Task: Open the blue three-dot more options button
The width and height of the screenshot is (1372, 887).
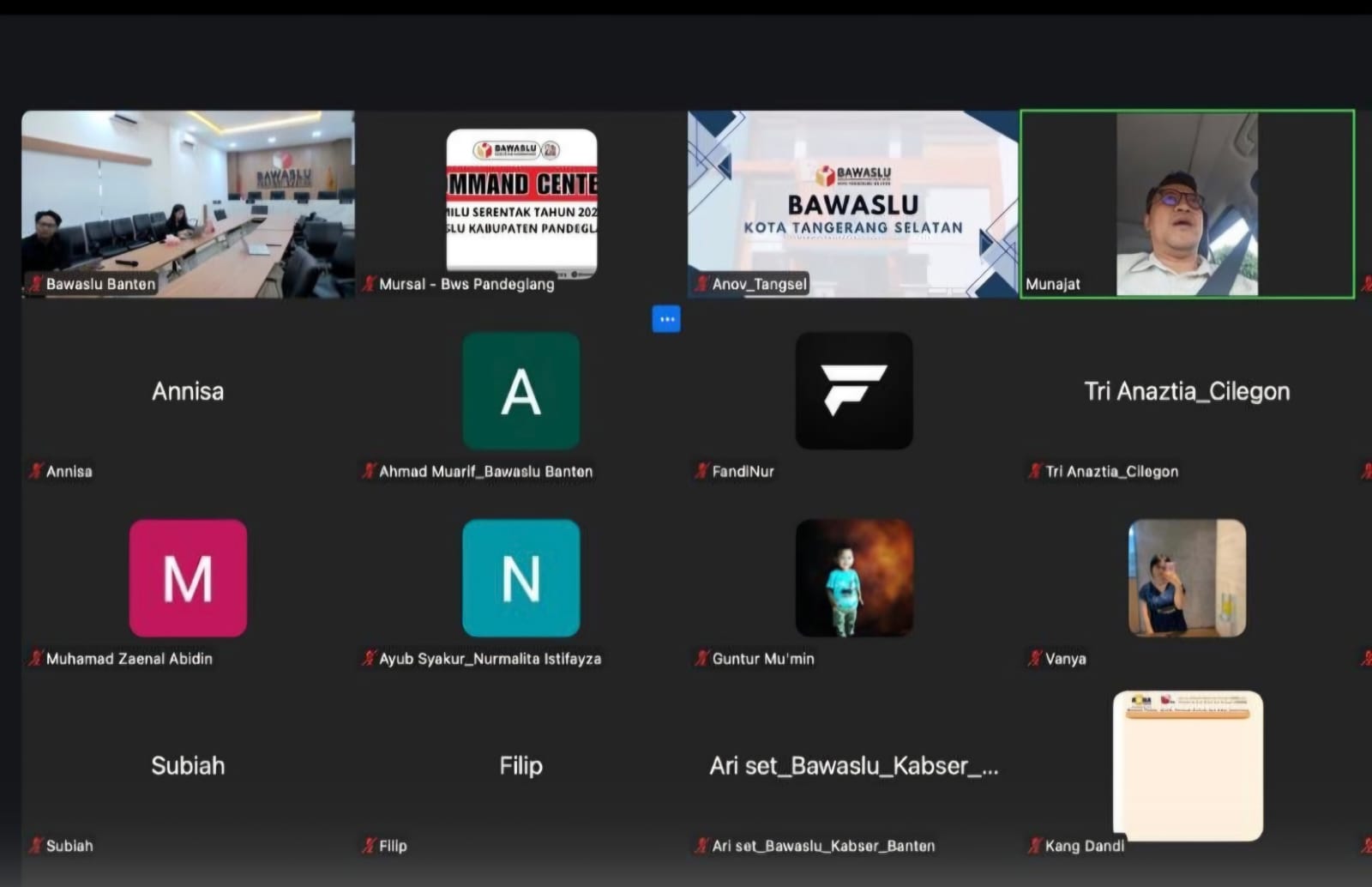Action: pyautogui.click(x=666, y=319)
